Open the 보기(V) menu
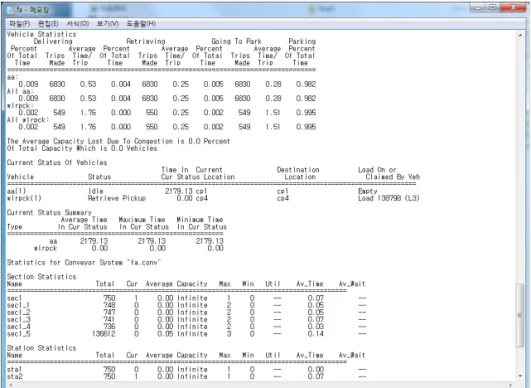Image resolution: width=531 pixels, height=388 pixels. [x=108, y=24]
